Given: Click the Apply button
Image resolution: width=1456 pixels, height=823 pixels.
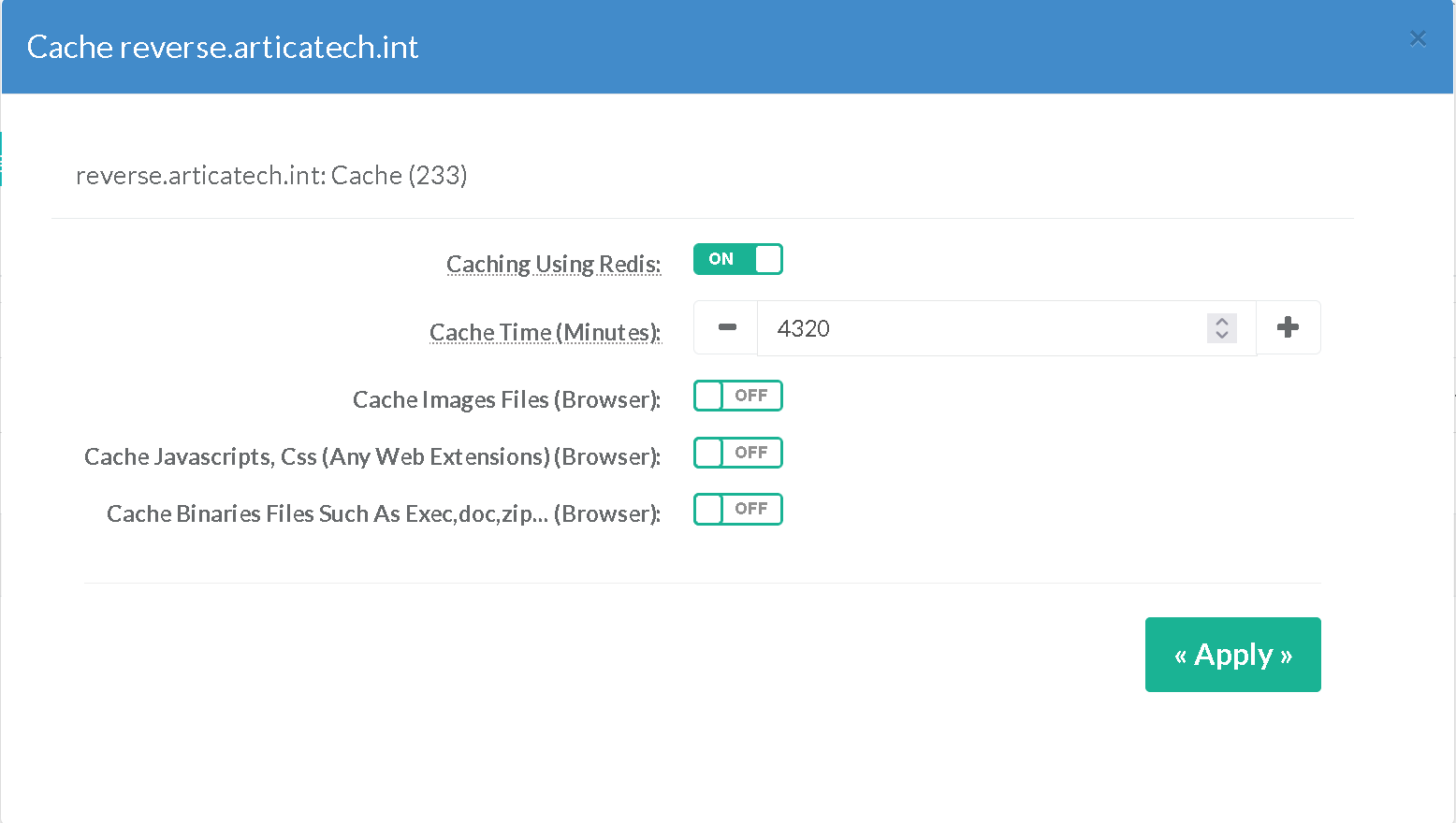Looking at the screenshot, I should (x=1232, y=655).
